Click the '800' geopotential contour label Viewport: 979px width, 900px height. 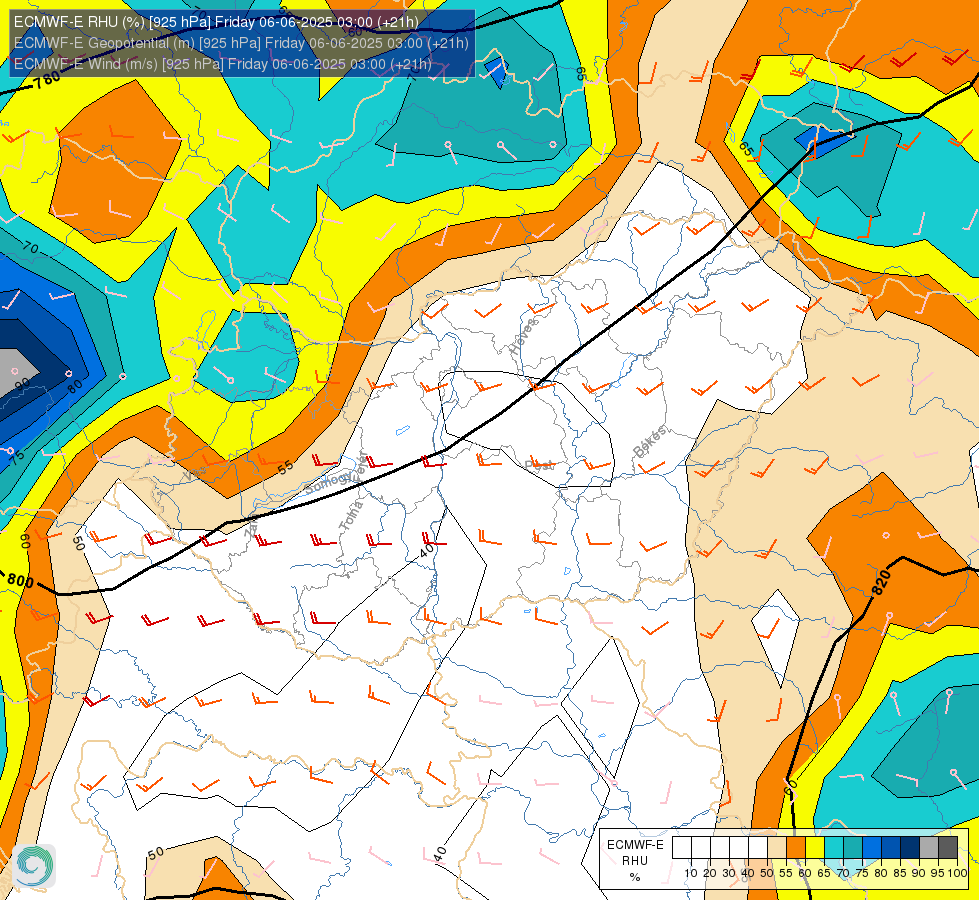click(20, 580)
